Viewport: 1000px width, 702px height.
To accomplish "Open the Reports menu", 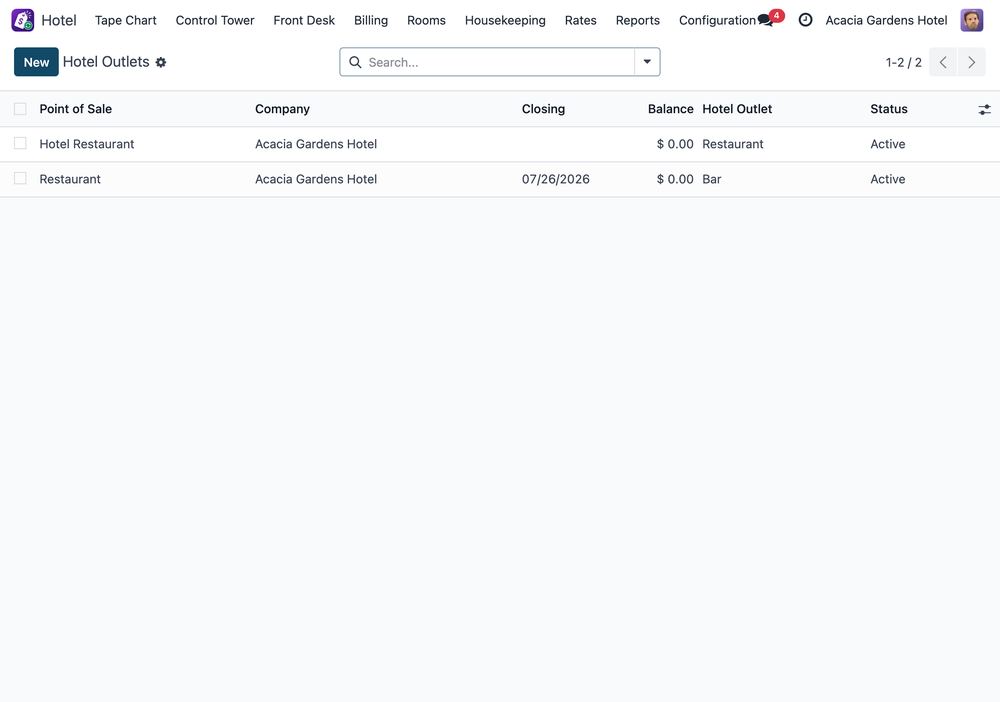I will (638, 20).
